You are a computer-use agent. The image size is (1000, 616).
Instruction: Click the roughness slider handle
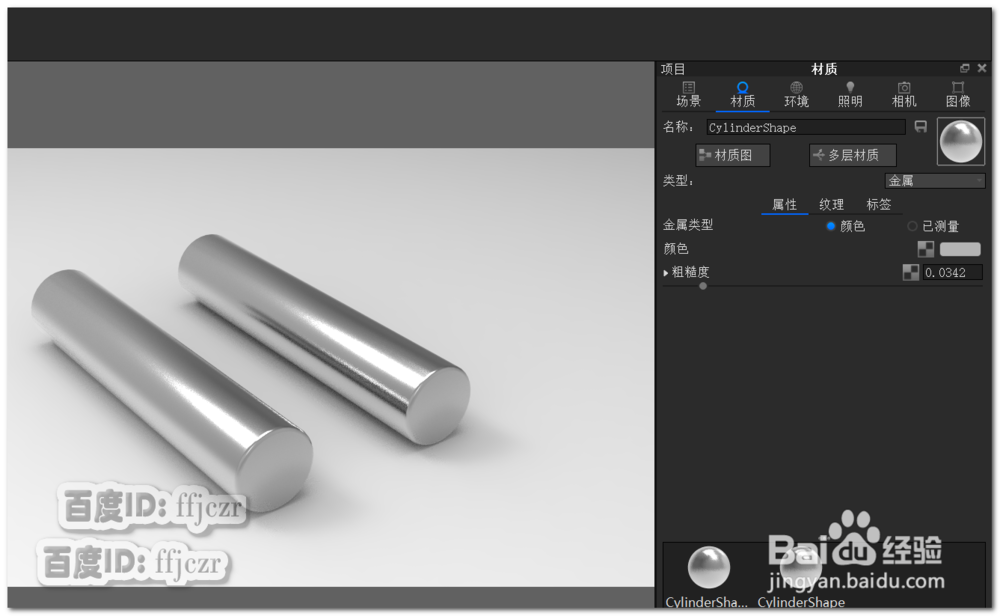703,286
